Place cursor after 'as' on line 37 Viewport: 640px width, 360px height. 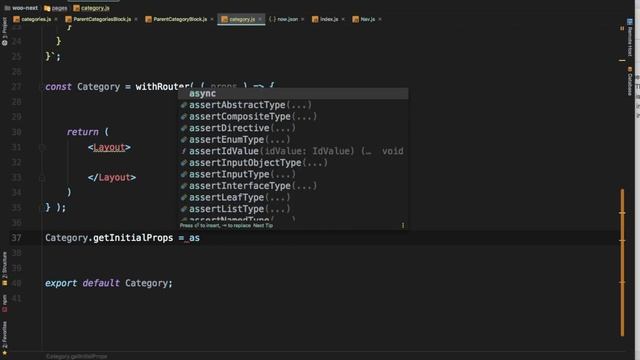(200, 238)
